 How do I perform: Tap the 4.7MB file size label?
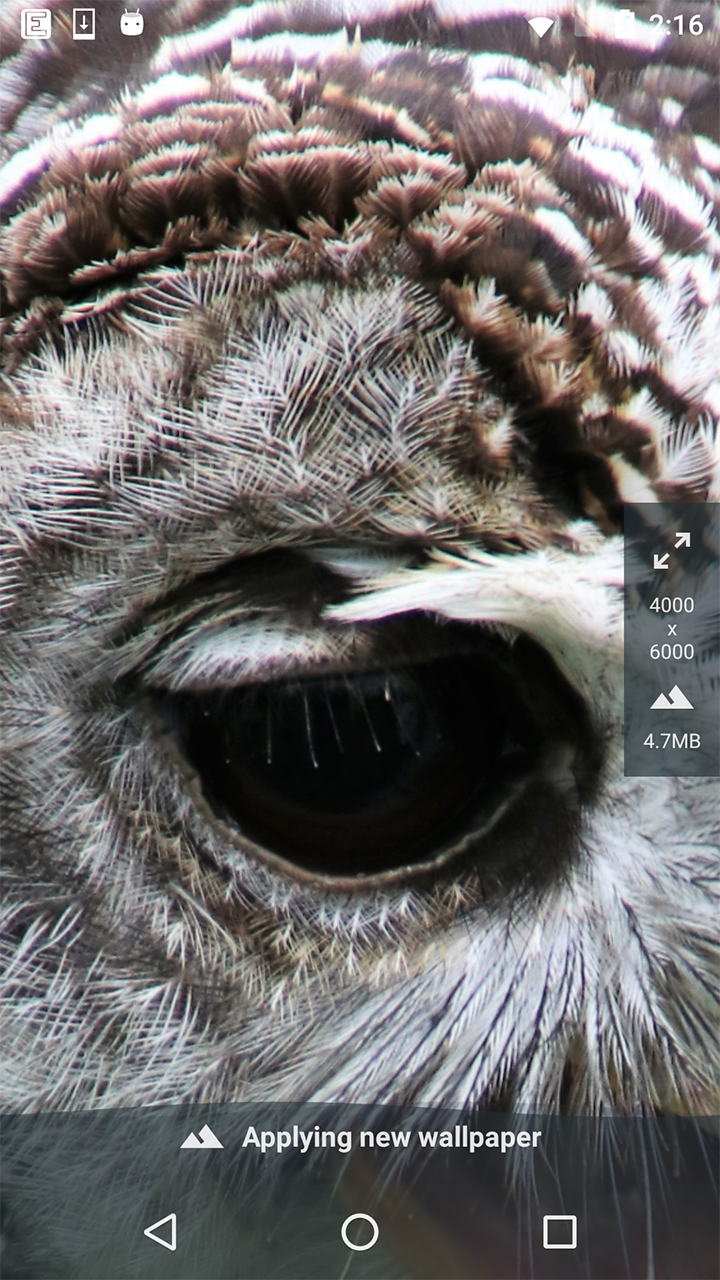pyautogui.click(x=671, y=741)
